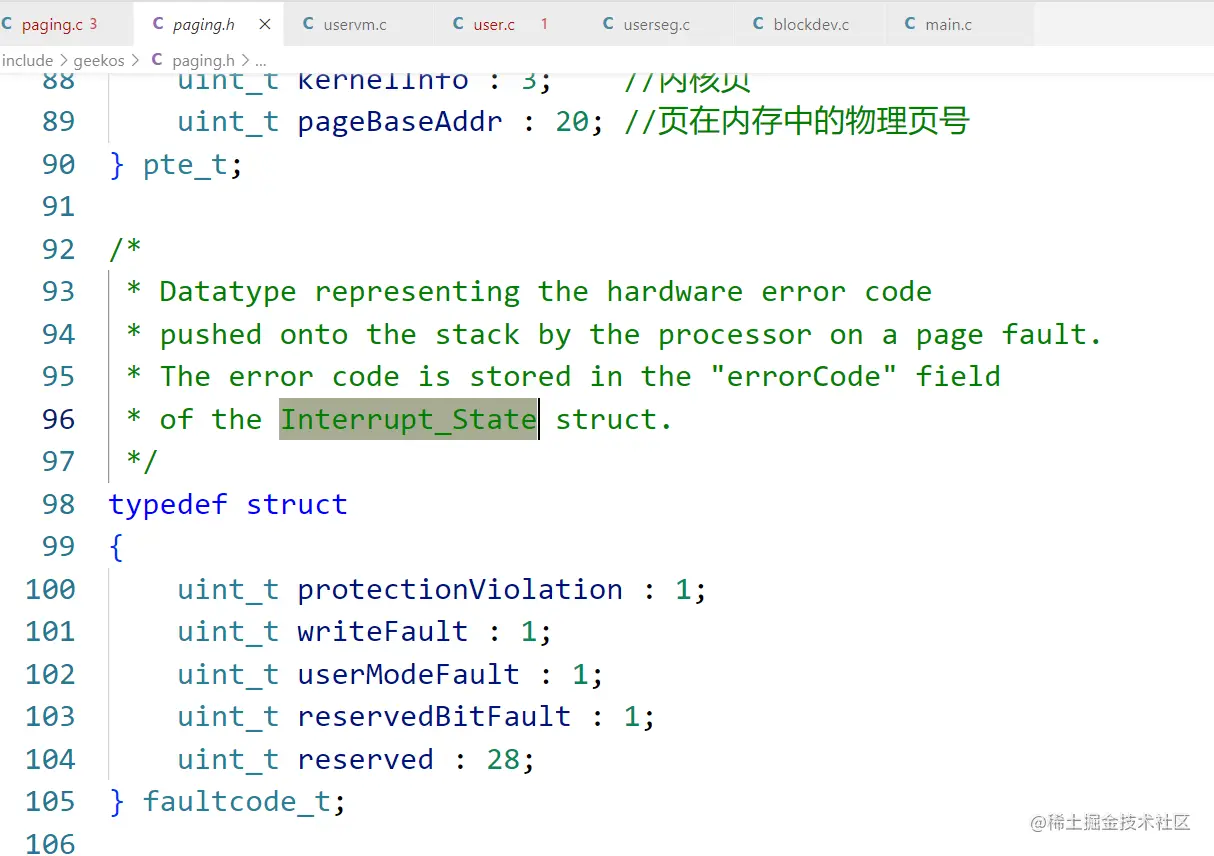Click the struct keyword on line 98
The width and height of the screenshot is (1214, 856).
pyautogui.click(x=297, y=504)
